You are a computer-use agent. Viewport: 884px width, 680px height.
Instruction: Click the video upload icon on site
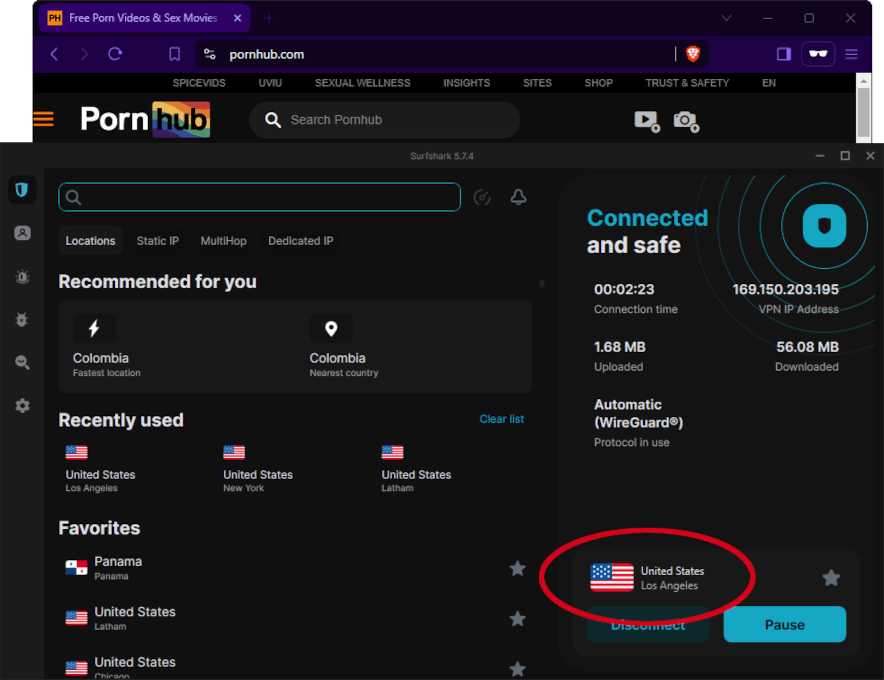click(647, 121)
